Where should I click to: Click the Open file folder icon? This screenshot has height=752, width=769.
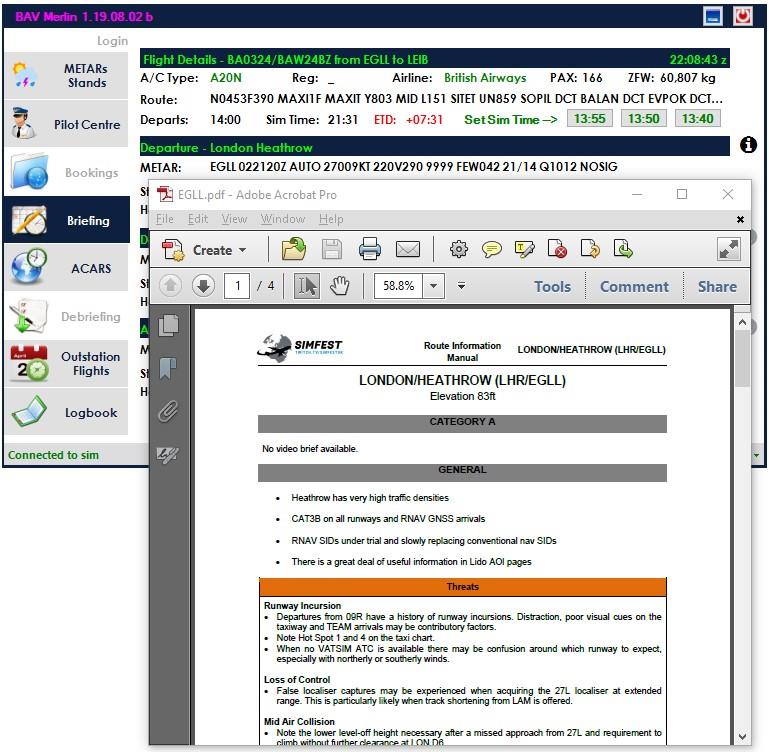[x=293, y=249]
